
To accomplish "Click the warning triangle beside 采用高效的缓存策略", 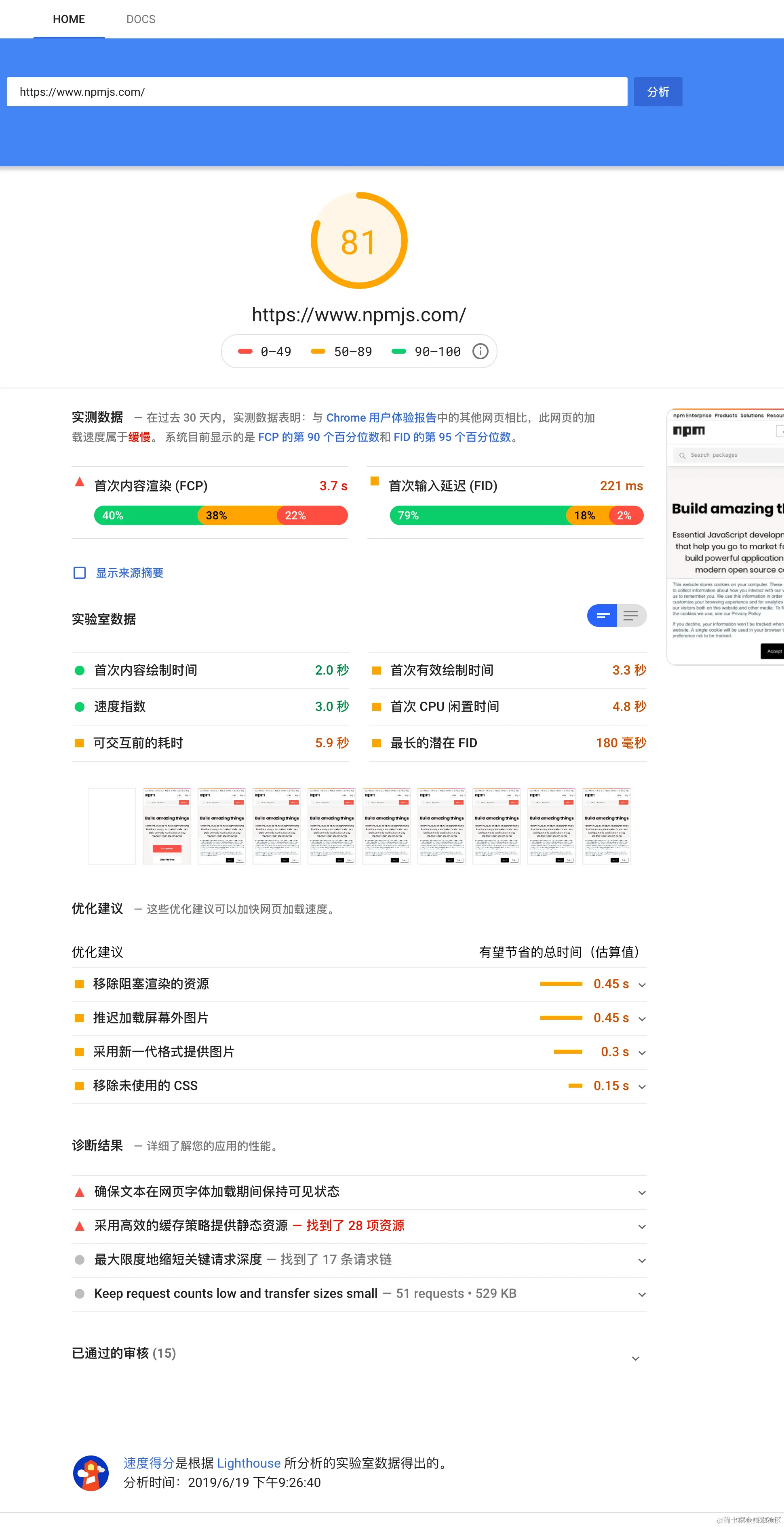I will [79, 1225].
